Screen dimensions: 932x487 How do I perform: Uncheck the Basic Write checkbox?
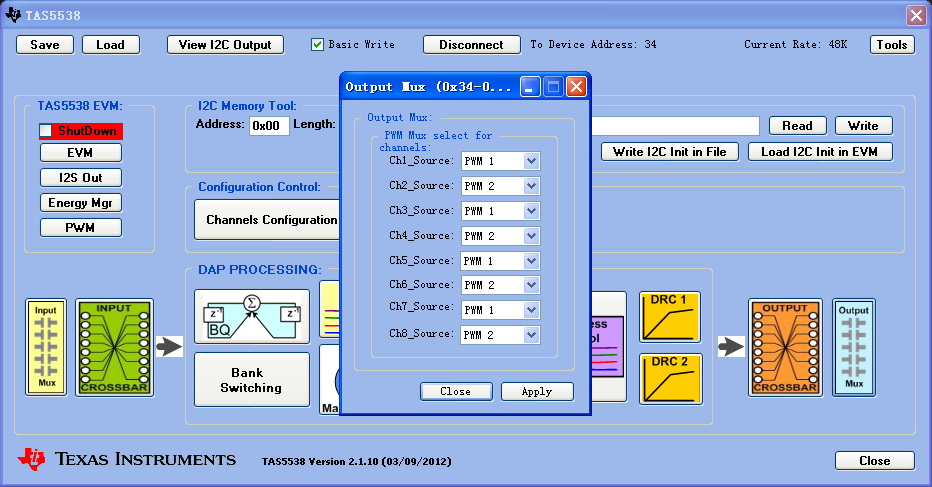pyautogui.click(x=317, y=45)
